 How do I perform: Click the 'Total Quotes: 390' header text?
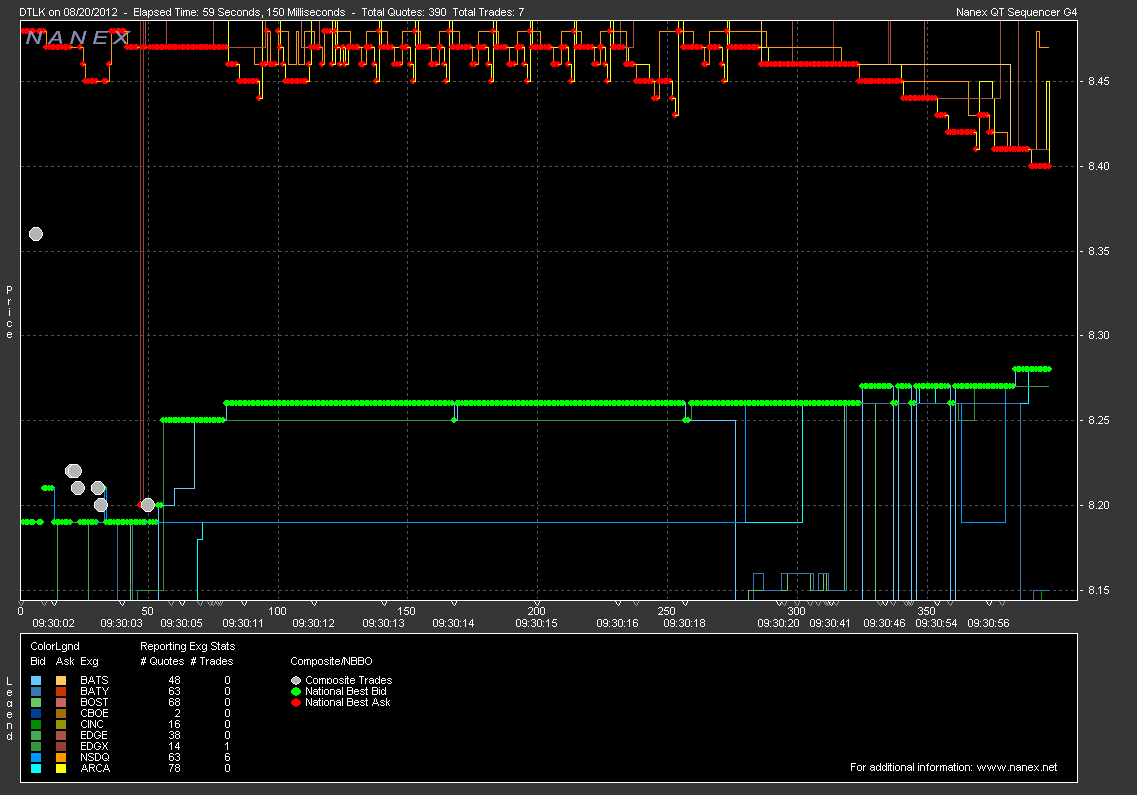click(404, 12)
